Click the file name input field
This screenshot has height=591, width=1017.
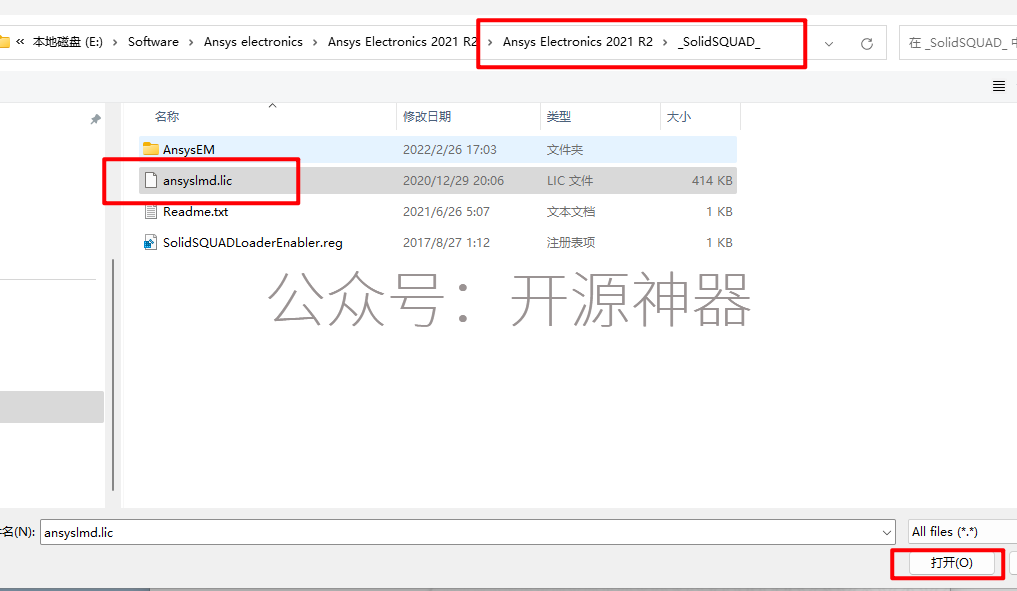pyautogui.click(x=468, y=532)
